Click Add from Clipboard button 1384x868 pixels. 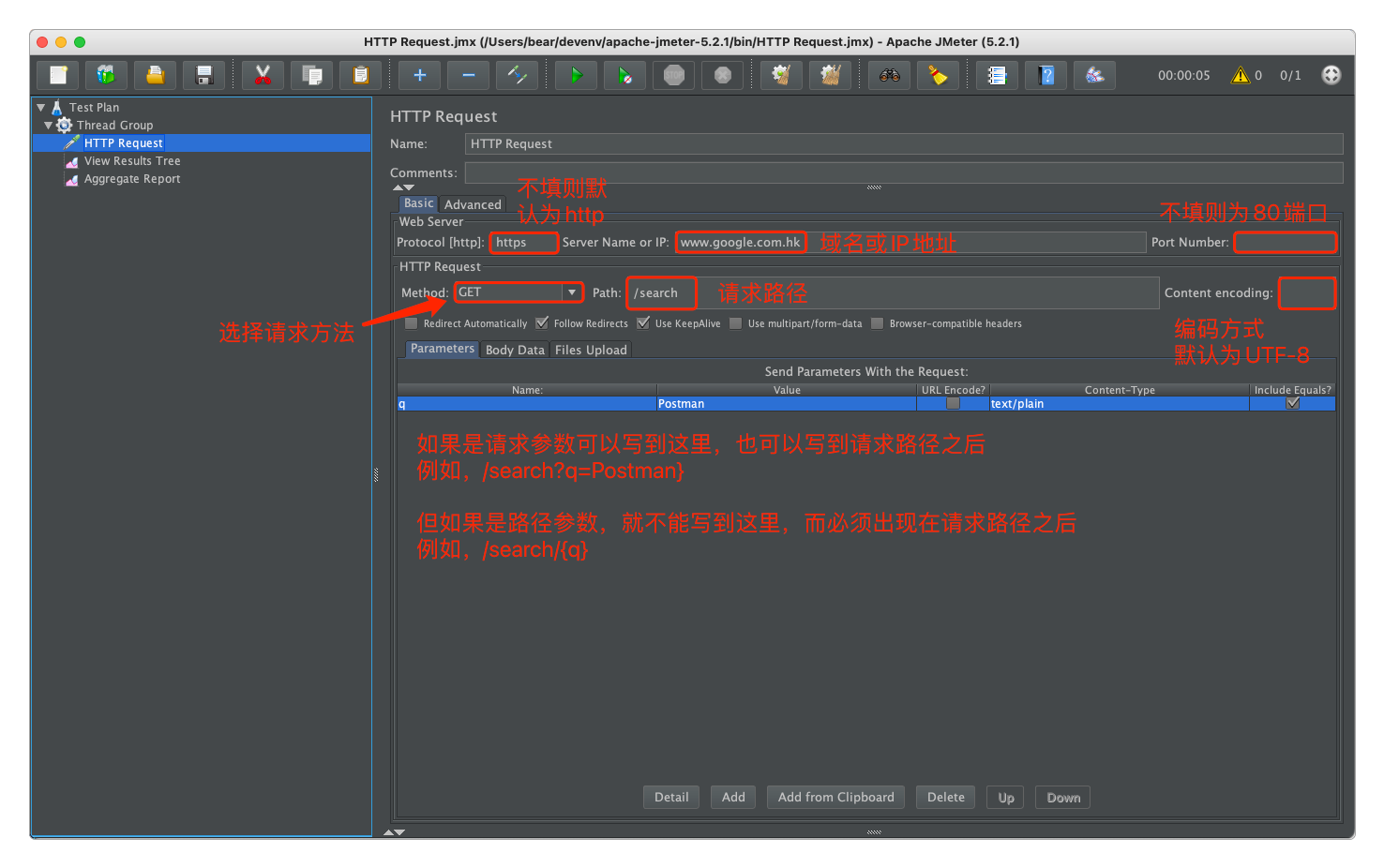pos(836,797)
